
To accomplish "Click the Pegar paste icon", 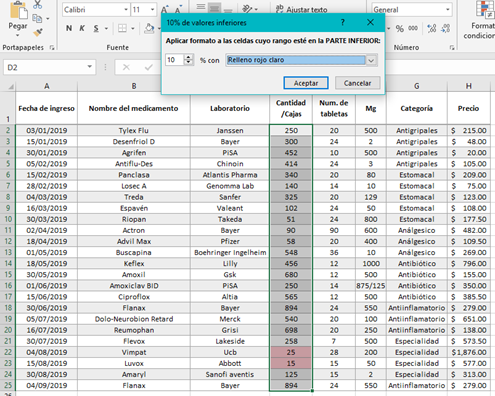I will 18,10.
